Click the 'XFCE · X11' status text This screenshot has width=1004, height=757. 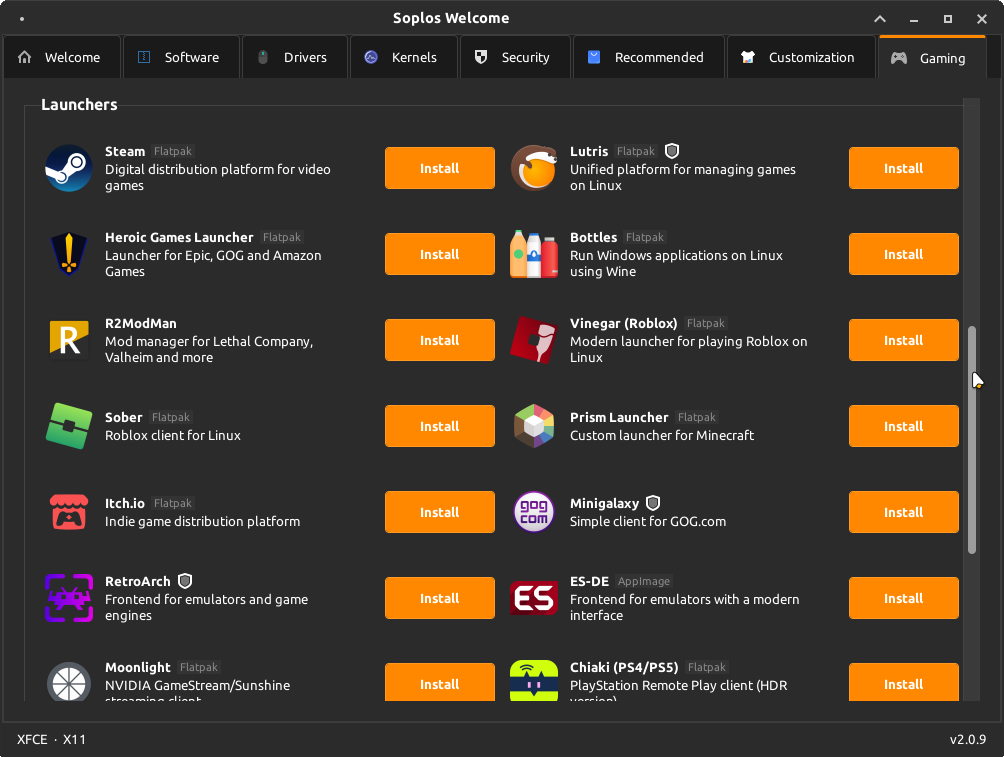click(51, 739)
